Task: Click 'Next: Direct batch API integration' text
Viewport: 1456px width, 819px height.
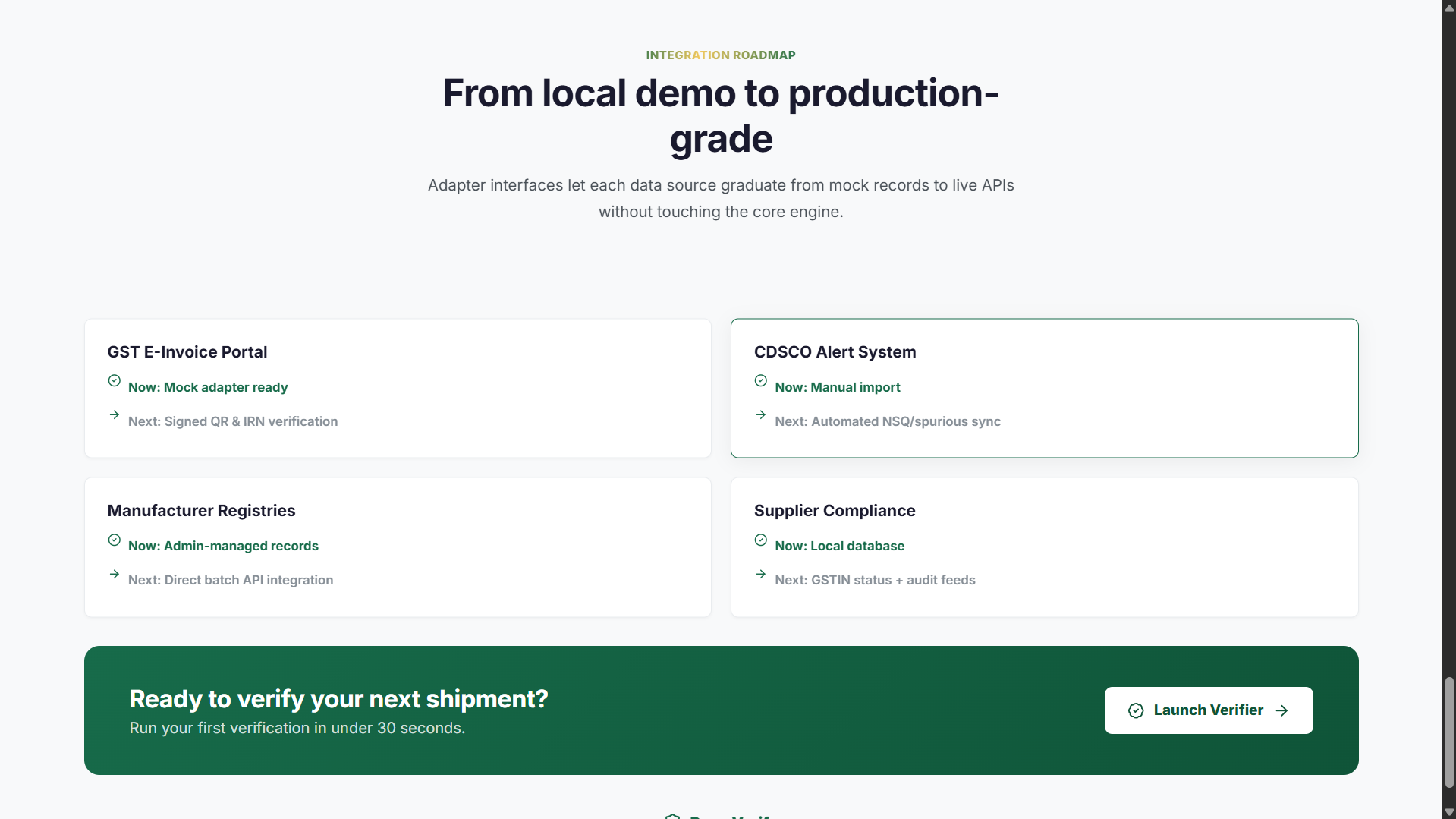Action: [231, 580]
